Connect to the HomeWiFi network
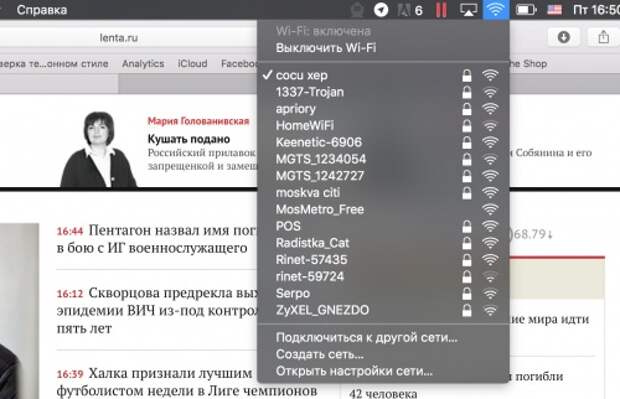The image size is (620, 399). [x=383, y=126]
